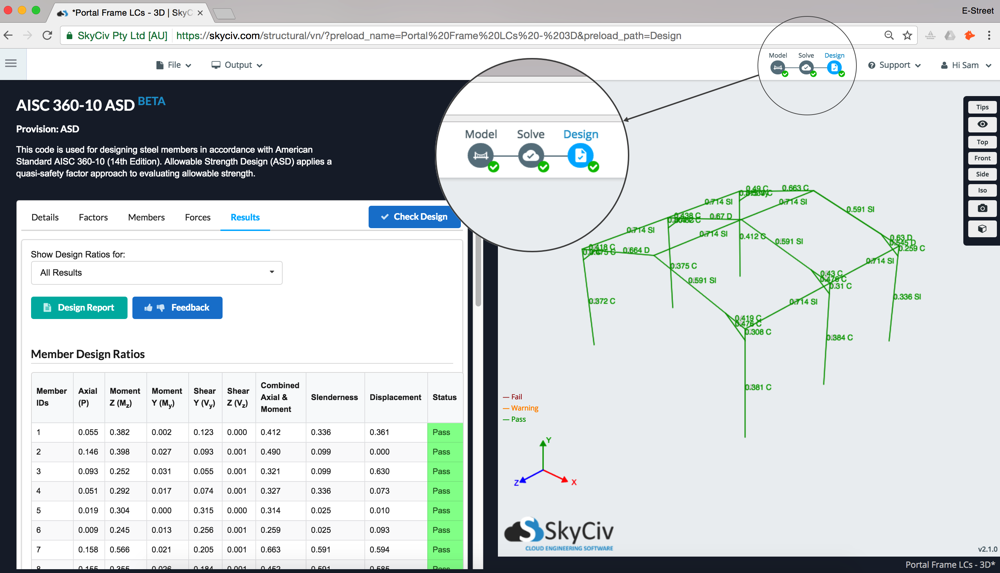Click the browser address bar URL

tap(429, 36)
